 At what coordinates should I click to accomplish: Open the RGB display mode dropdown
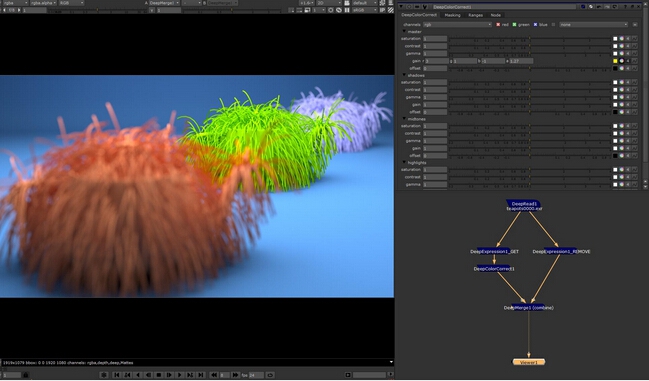coord(71,3)
